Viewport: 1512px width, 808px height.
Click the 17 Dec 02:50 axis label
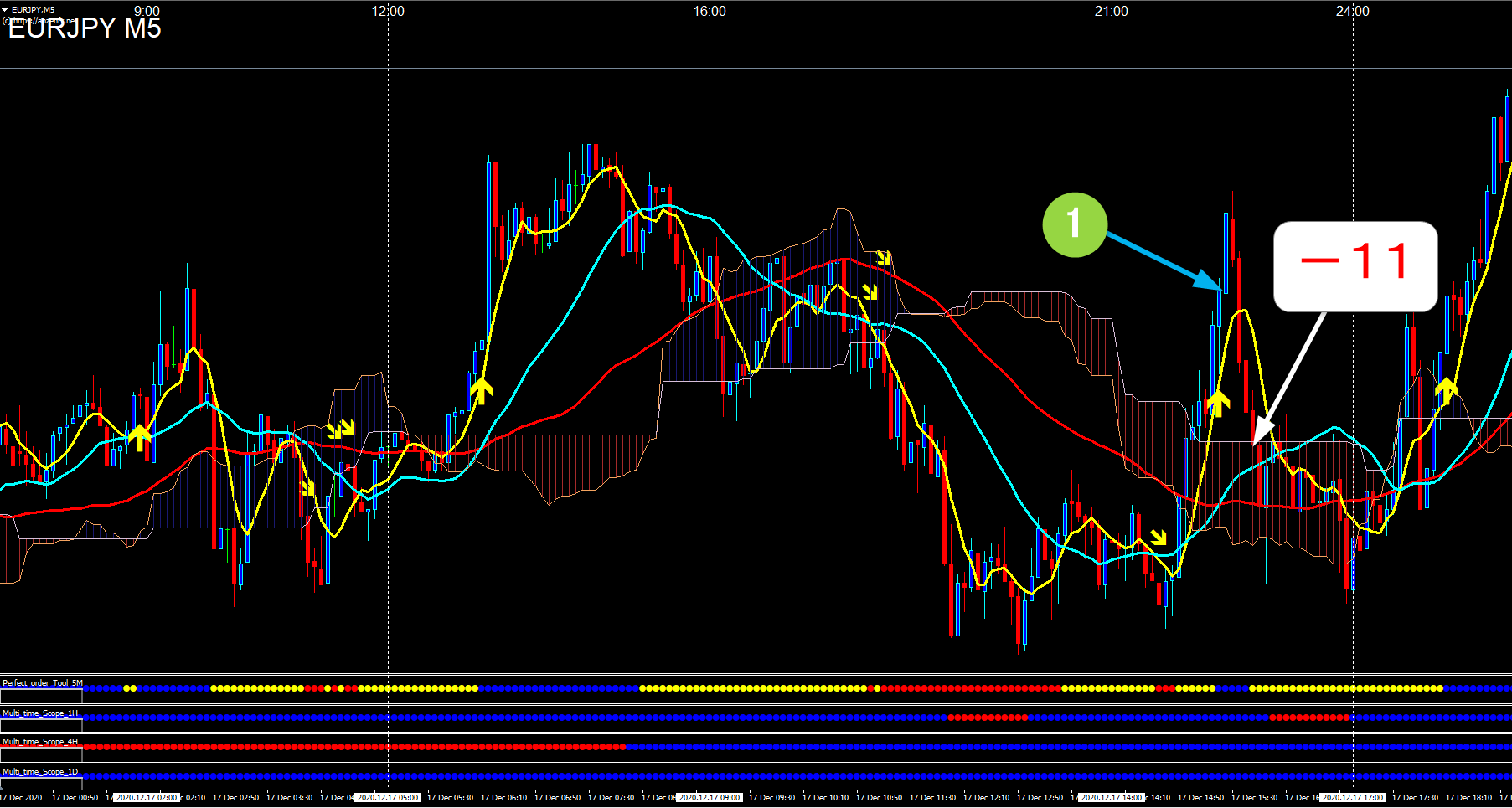click(x=235, y=798)
